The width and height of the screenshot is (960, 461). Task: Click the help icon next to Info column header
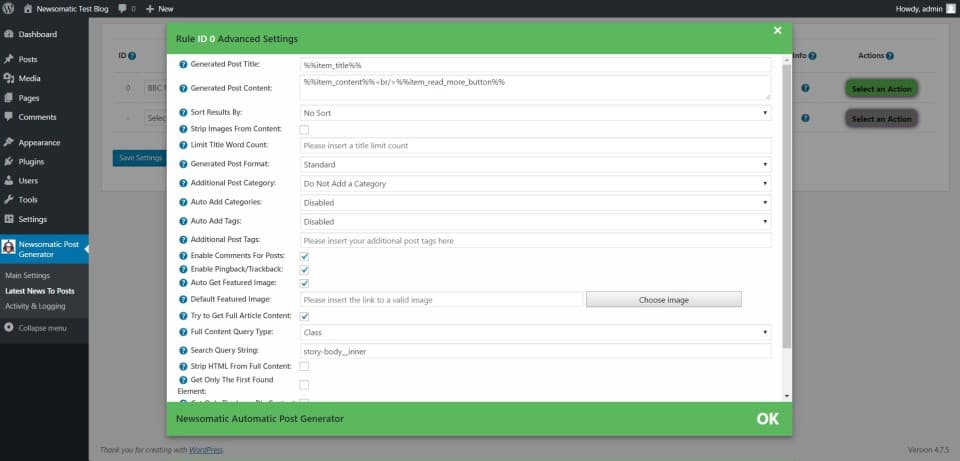(x=812, y=56)
